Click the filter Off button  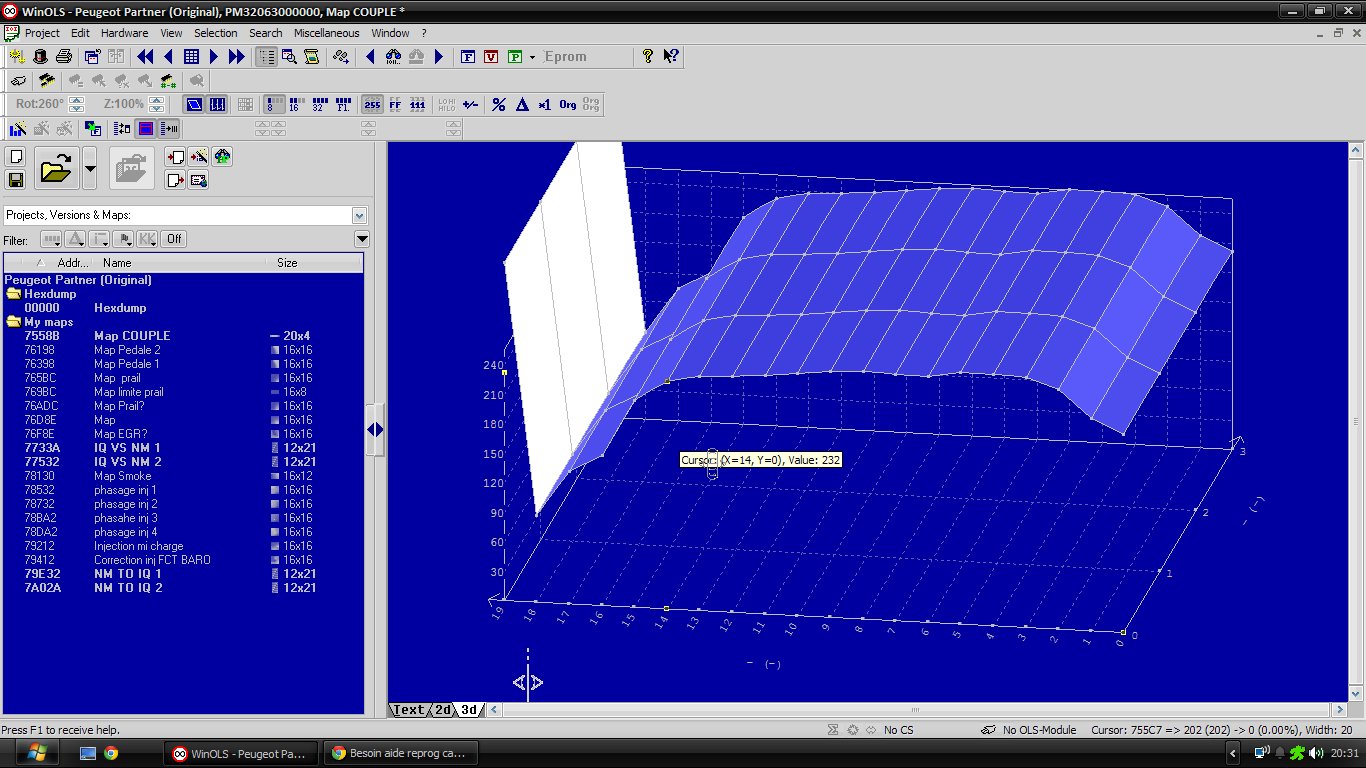pyautogui.click(x=174, y=239)
